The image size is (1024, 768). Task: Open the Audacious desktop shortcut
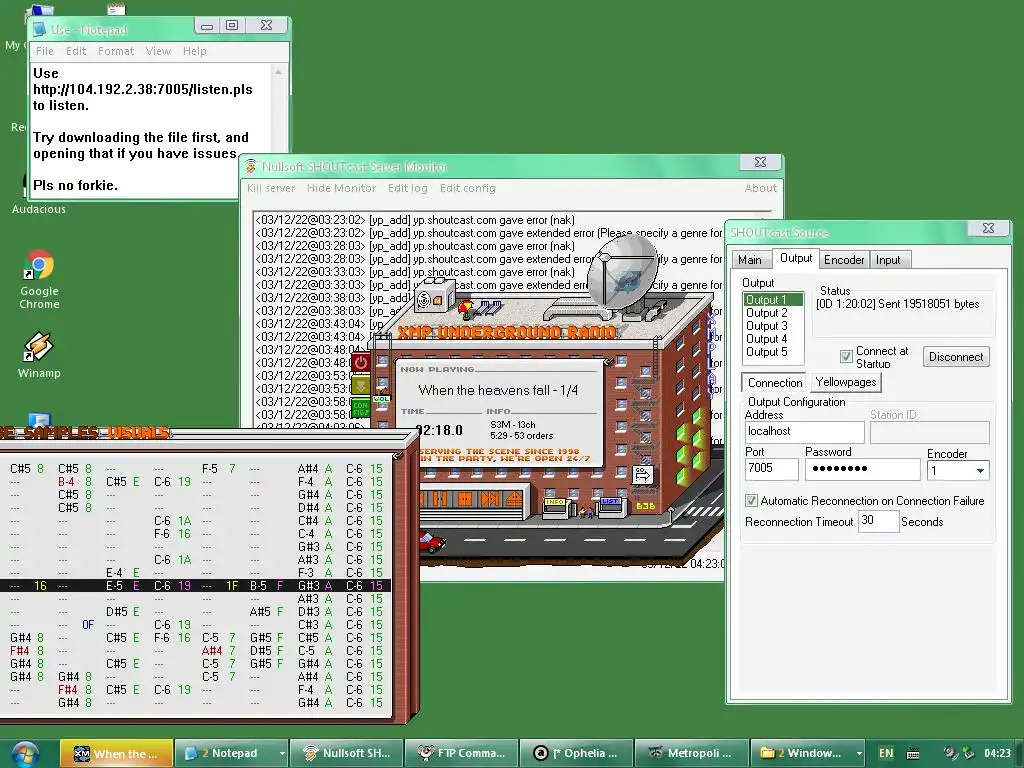click(39, 209)
